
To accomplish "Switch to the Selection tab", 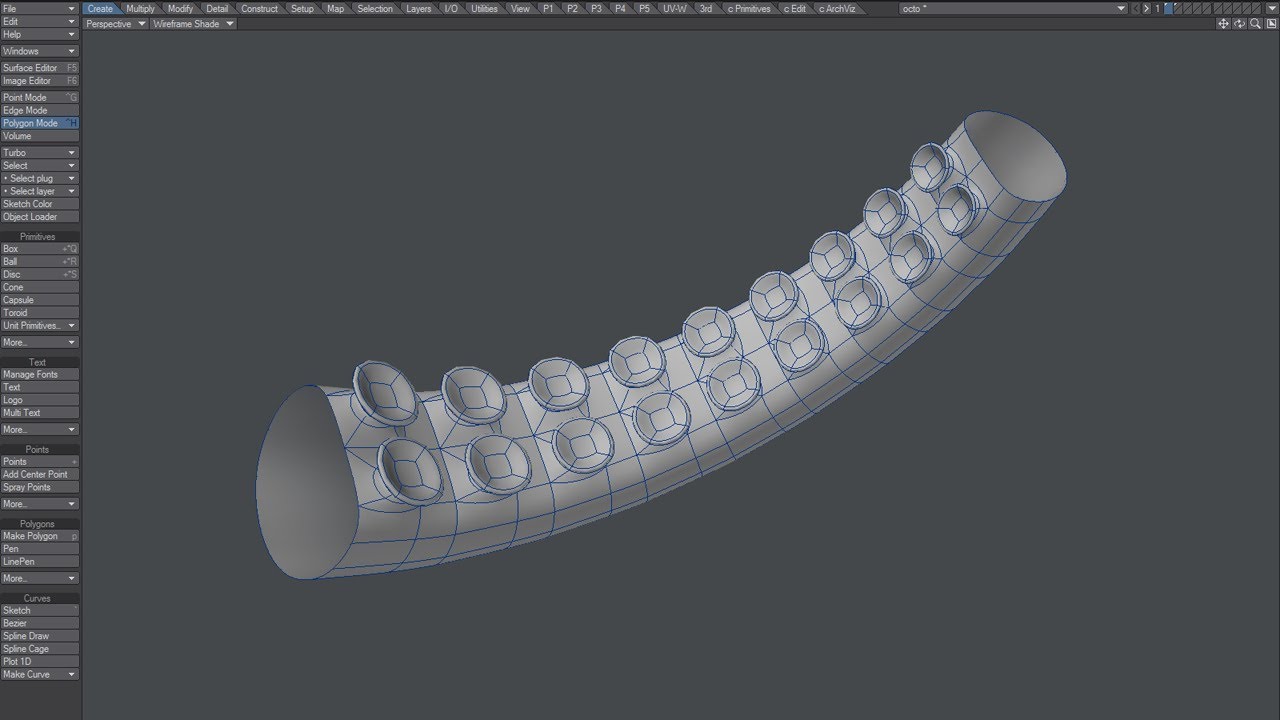I will coord(375,9).
